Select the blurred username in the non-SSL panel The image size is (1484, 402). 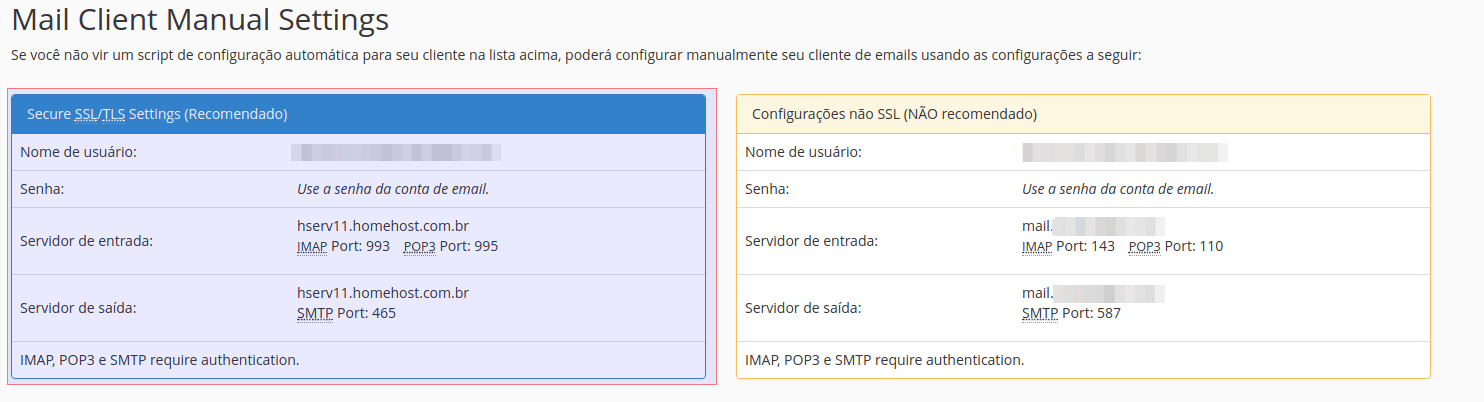pos(1124,152)
